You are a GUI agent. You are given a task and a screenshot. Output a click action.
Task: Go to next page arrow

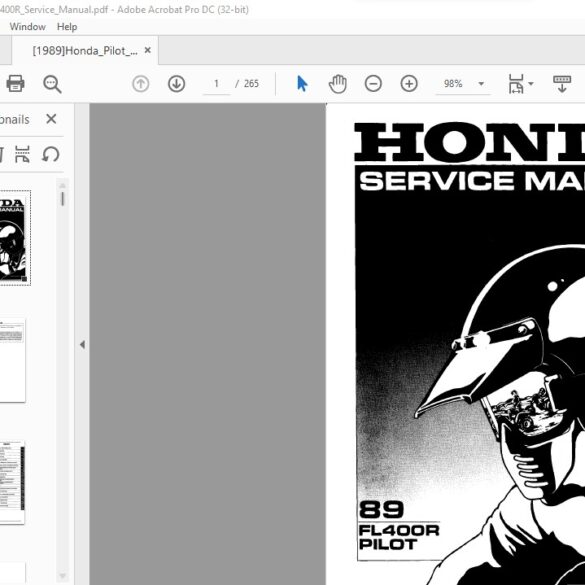click(x=176, y=84)
